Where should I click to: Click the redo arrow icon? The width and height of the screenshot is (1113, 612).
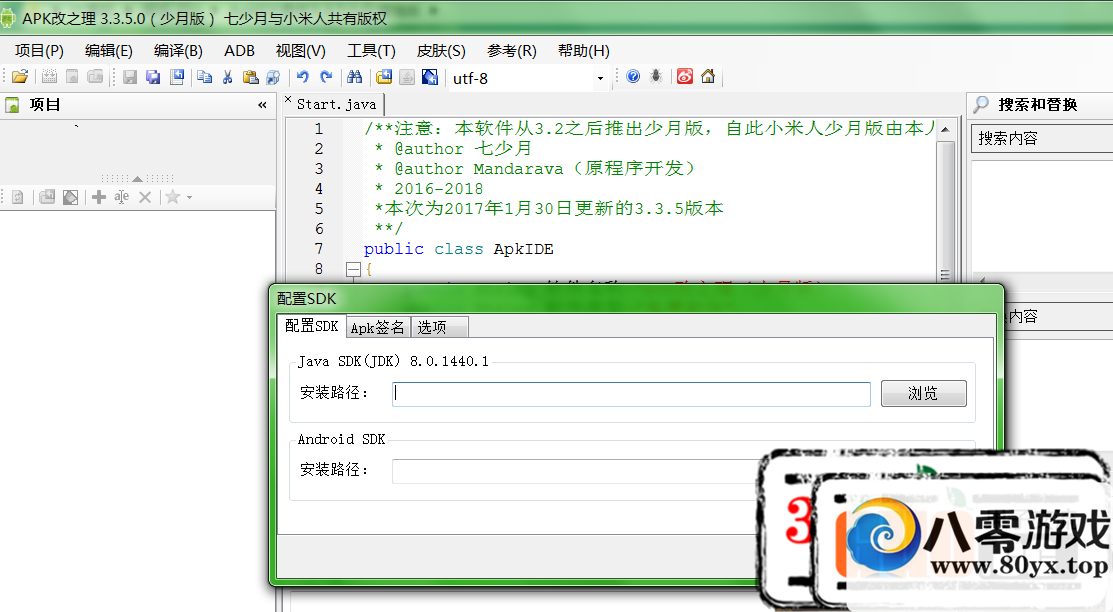pos(326,77)
